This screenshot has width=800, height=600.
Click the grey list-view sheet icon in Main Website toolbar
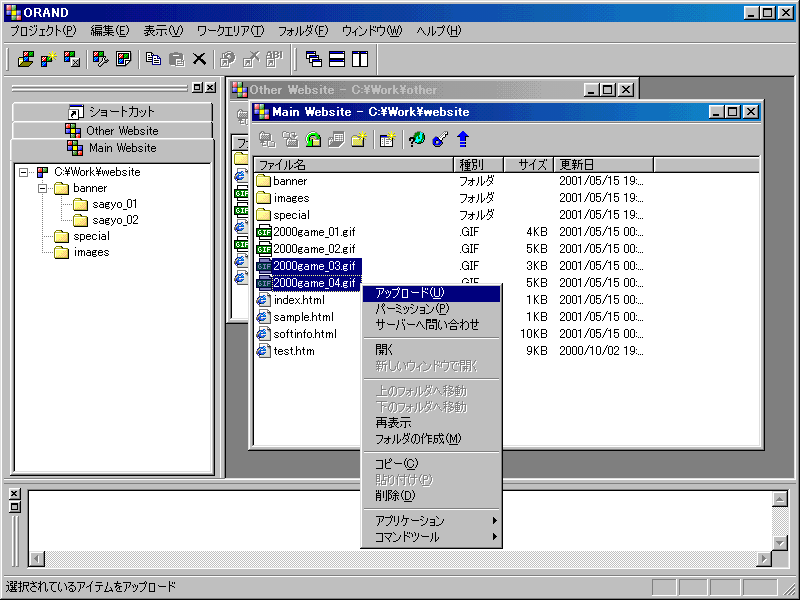pyautogui.click(x=336, y=139)
